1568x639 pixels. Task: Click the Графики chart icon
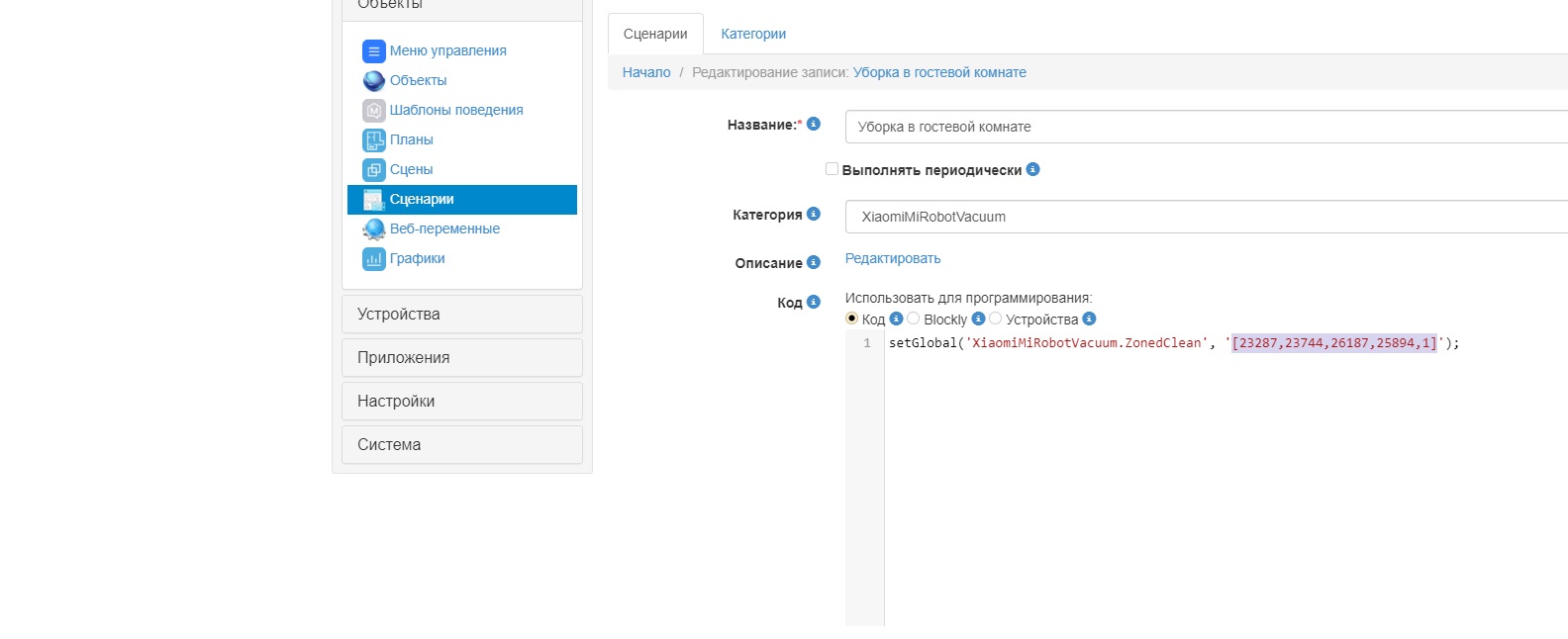[373, 259]
